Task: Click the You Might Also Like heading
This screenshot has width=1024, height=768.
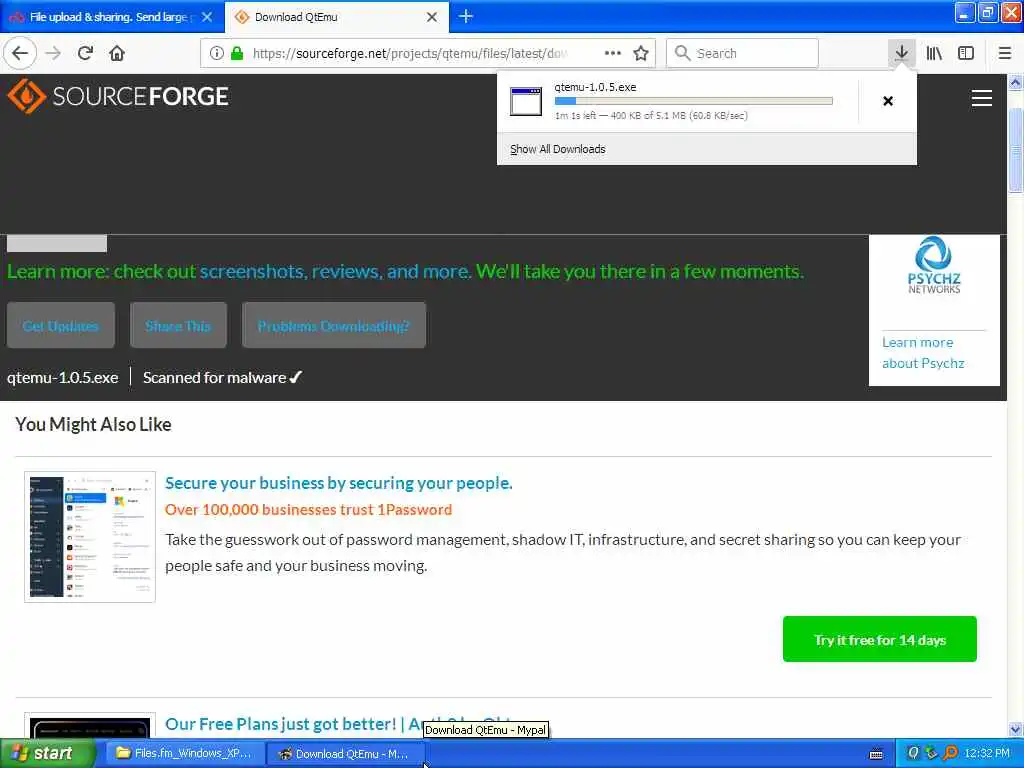Action: pos(93,424)
